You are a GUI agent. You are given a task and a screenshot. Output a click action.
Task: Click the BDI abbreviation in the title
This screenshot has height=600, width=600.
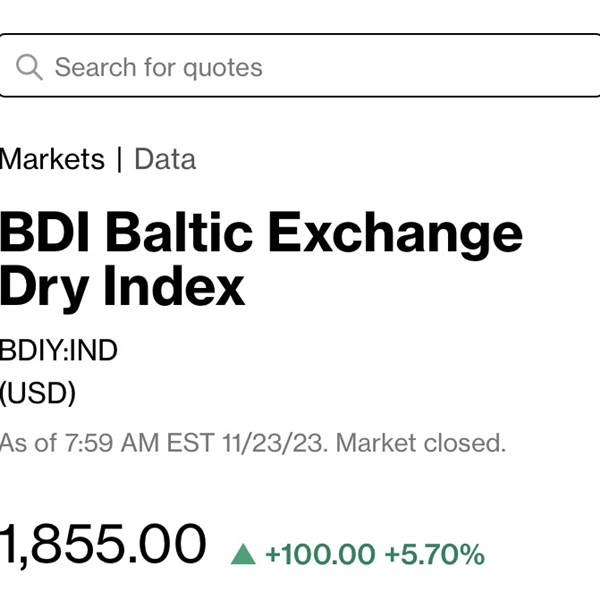pos(44,232)
